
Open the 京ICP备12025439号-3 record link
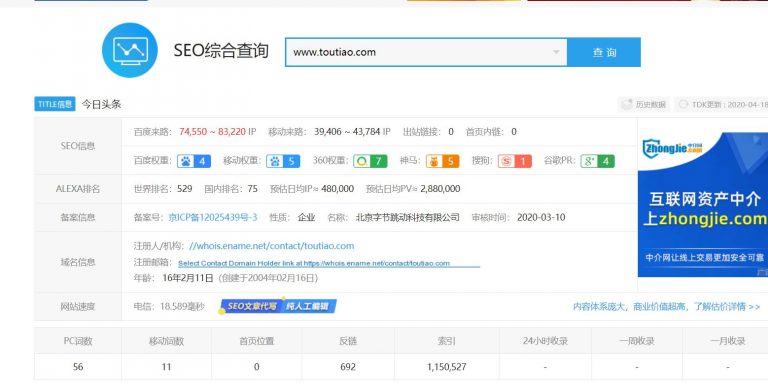213,217
